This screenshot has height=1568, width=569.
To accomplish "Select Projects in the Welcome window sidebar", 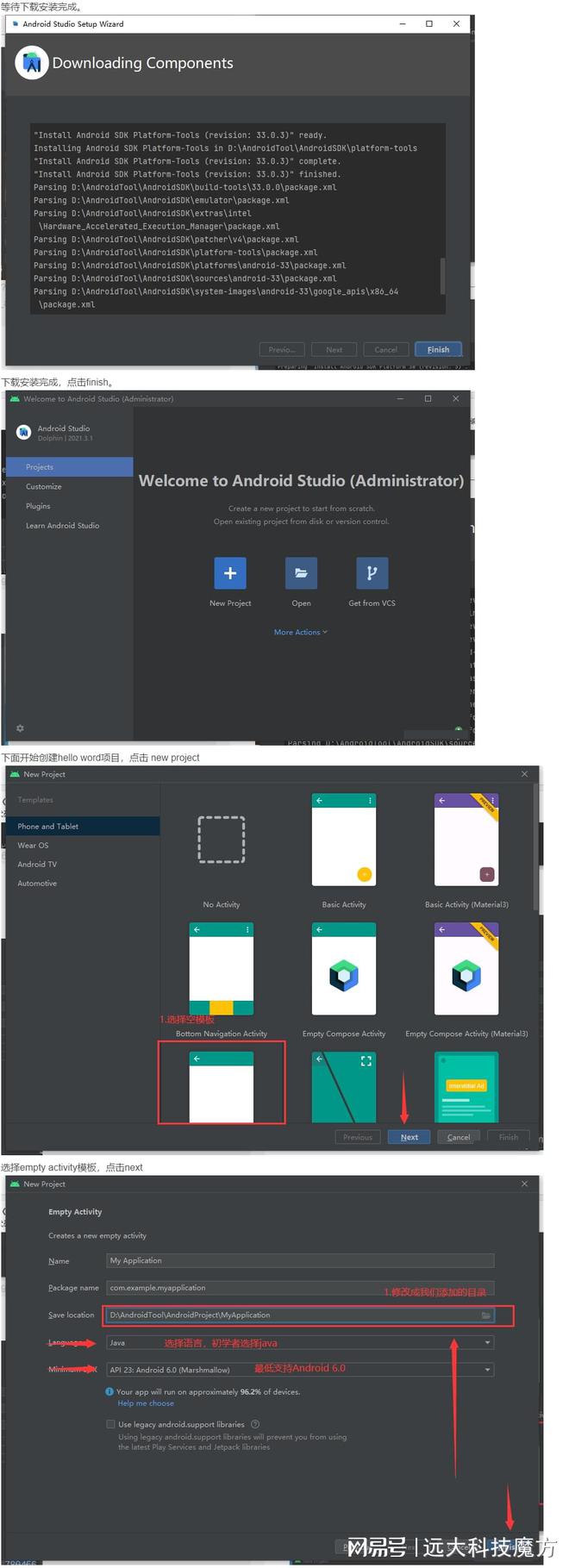I will (69, 466).
